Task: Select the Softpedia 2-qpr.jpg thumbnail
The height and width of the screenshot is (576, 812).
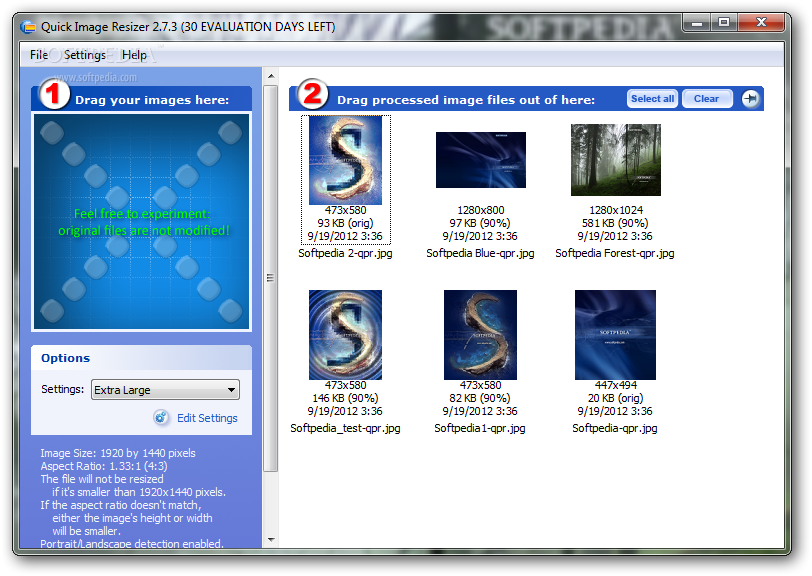Action: 345,160
